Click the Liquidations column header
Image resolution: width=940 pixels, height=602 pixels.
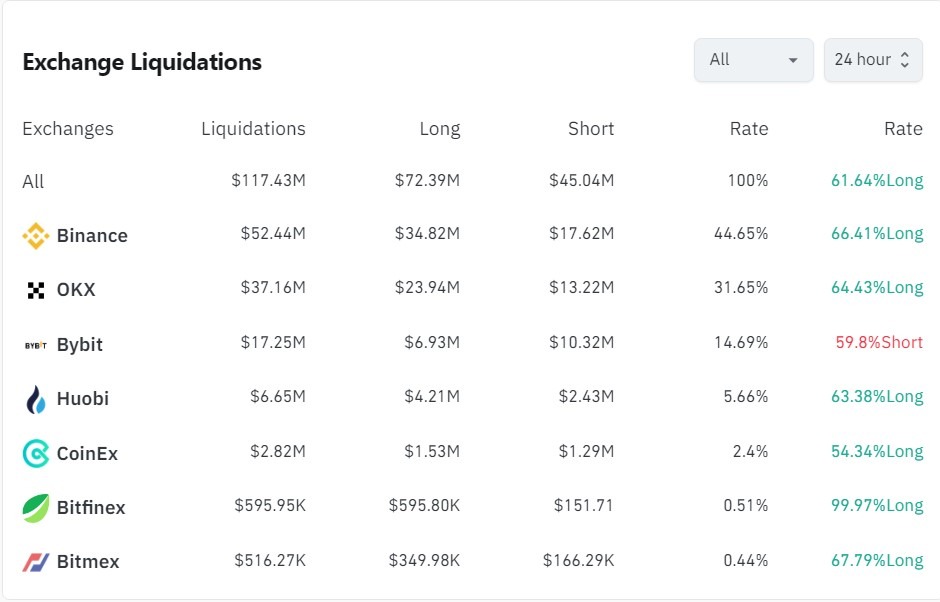[253, 129]
